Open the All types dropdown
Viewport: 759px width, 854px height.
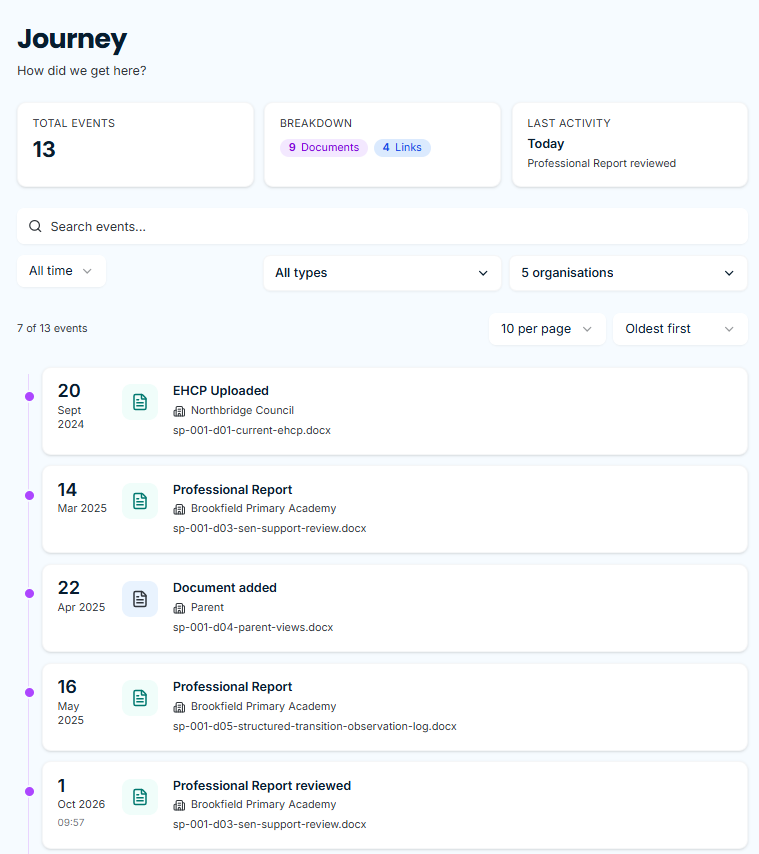click(x=382, y=273)
